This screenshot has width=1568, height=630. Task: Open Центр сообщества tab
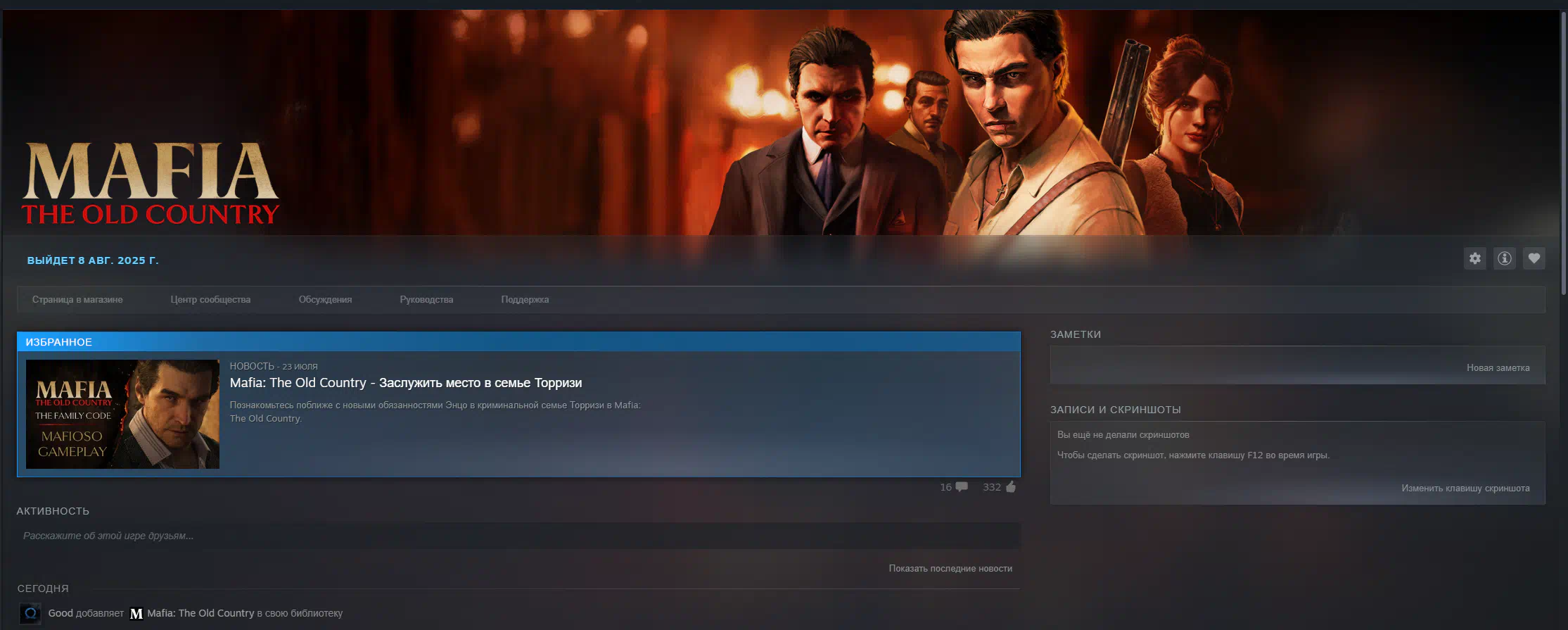[210, 300]
